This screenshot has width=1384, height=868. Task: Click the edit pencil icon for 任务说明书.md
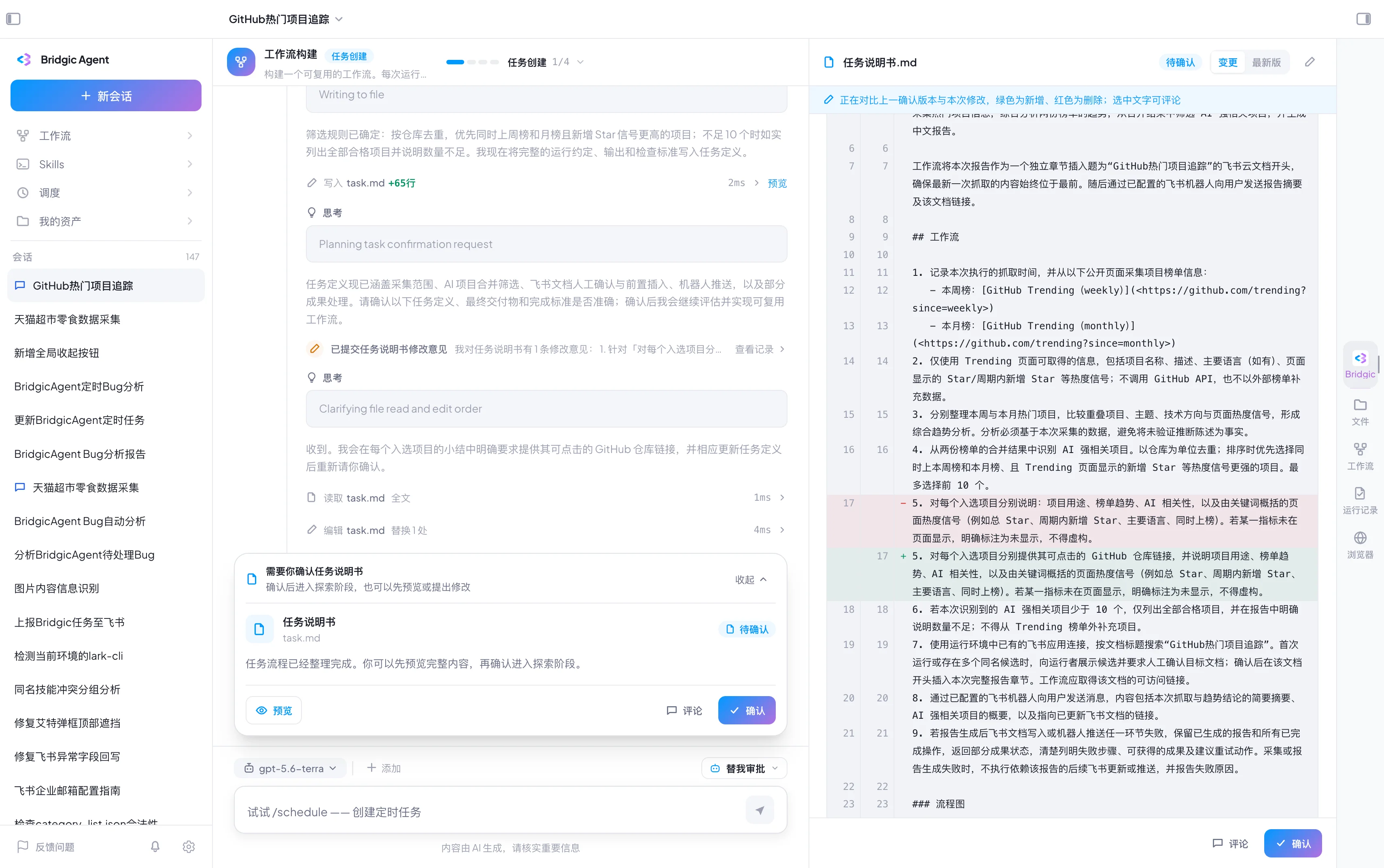(x=1310, y=62)
